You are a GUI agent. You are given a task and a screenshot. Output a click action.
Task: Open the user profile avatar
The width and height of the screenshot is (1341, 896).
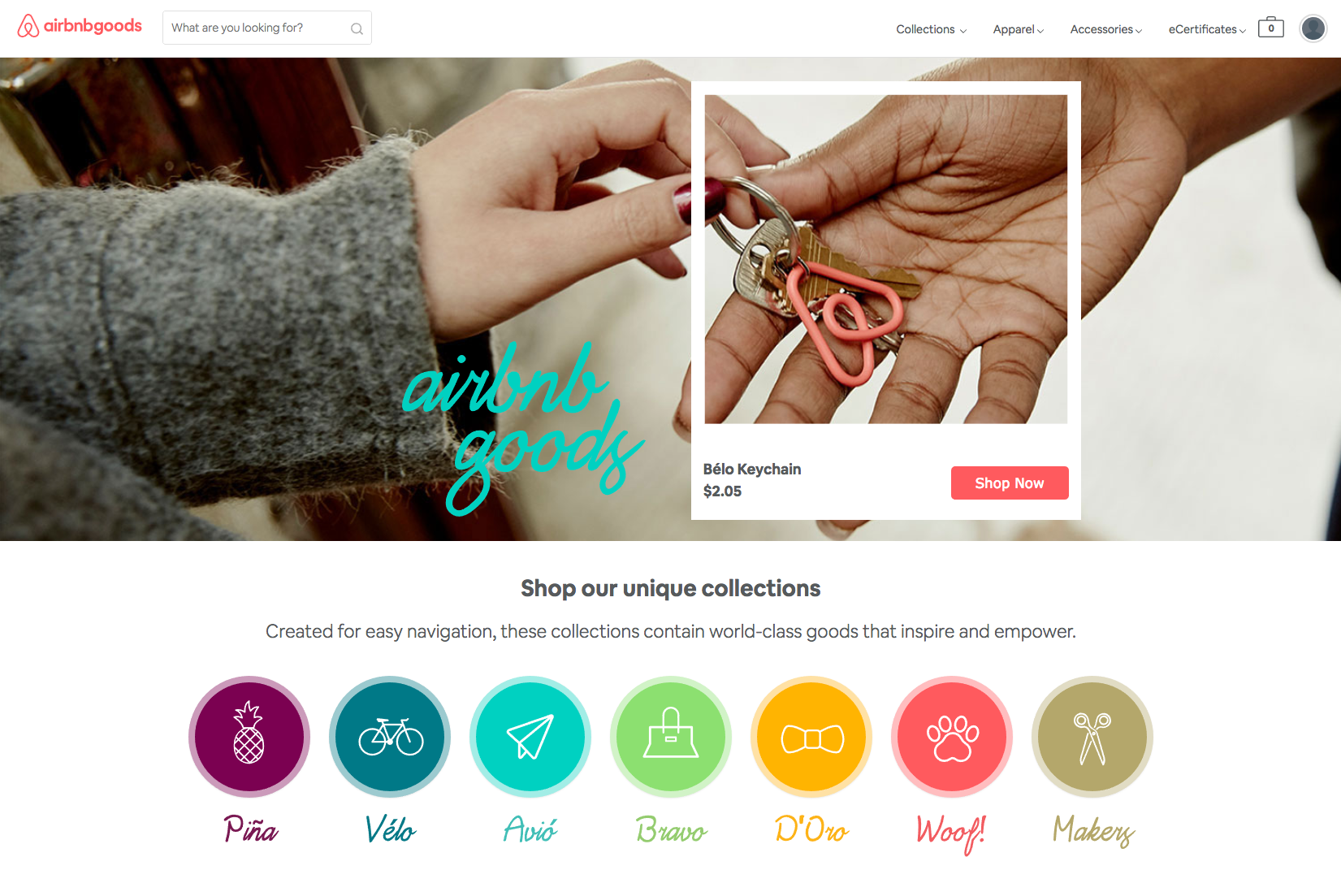click(x=1313, y=28)
